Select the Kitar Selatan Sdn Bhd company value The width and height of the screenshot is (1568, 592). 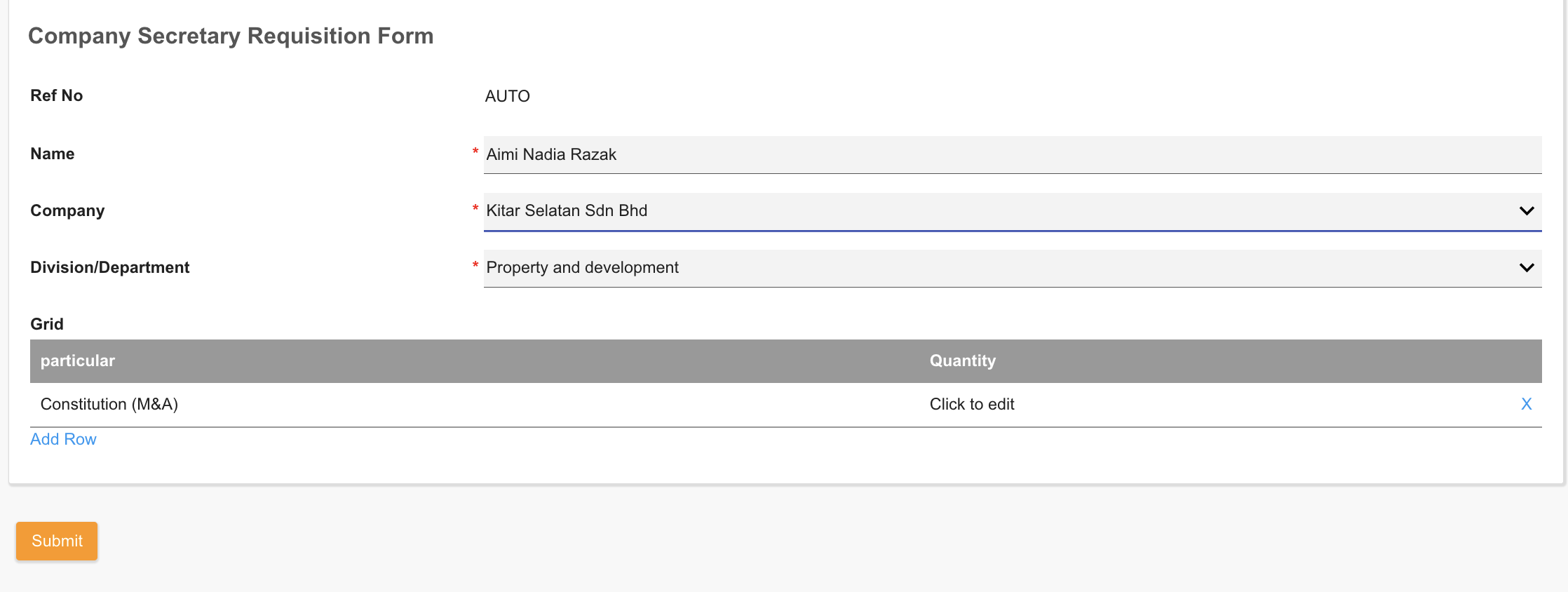[x=567, y=211]
